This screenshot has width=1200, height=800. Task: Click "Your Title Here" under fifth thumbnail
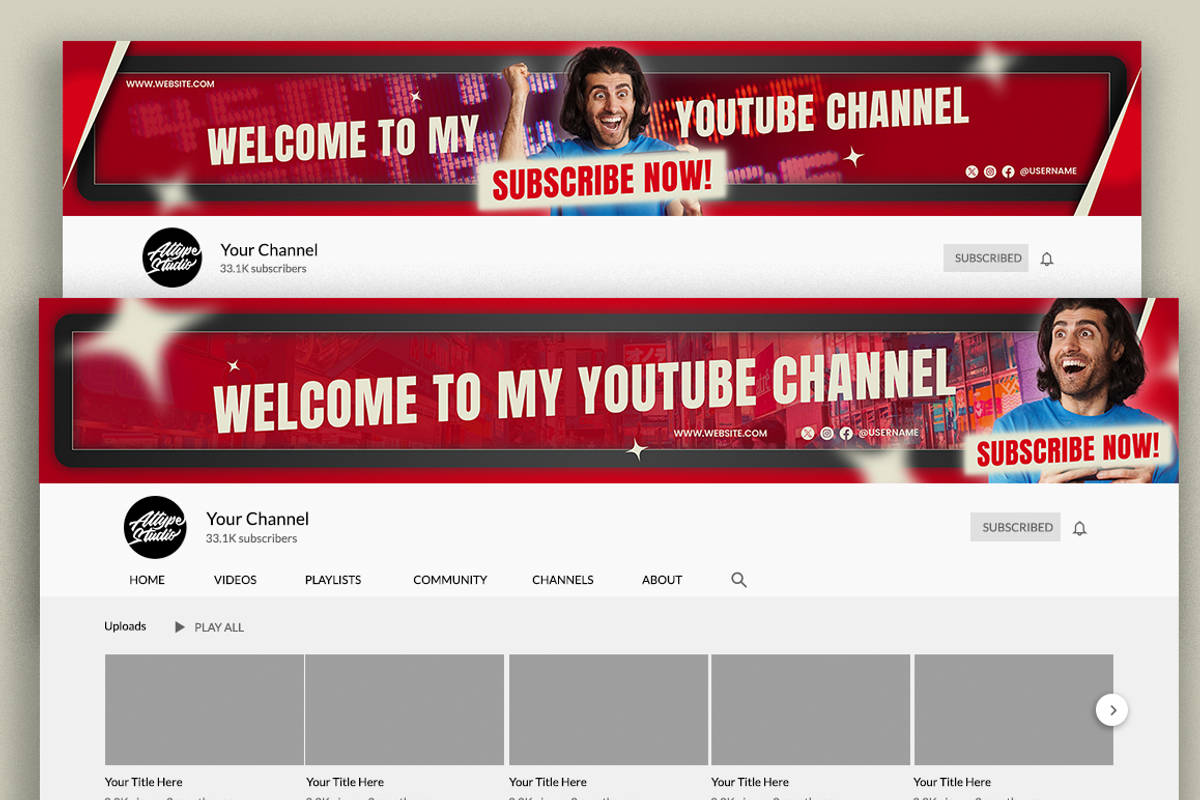pos(952,782)
